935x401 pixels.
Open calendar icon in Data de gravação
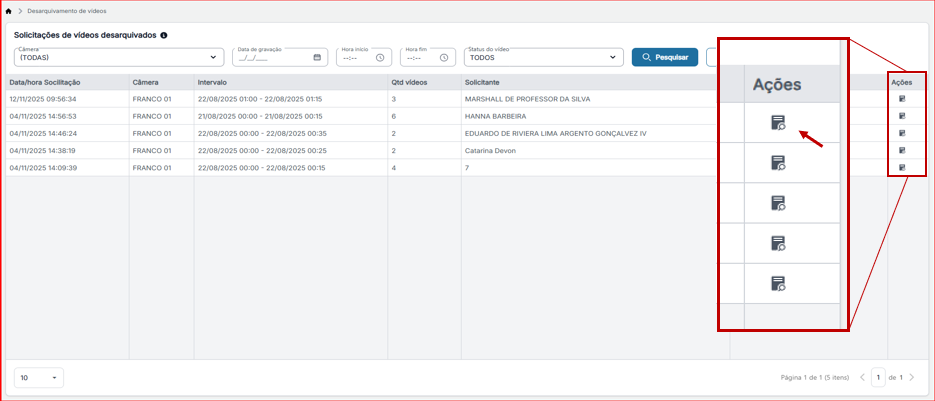[317, 58]
